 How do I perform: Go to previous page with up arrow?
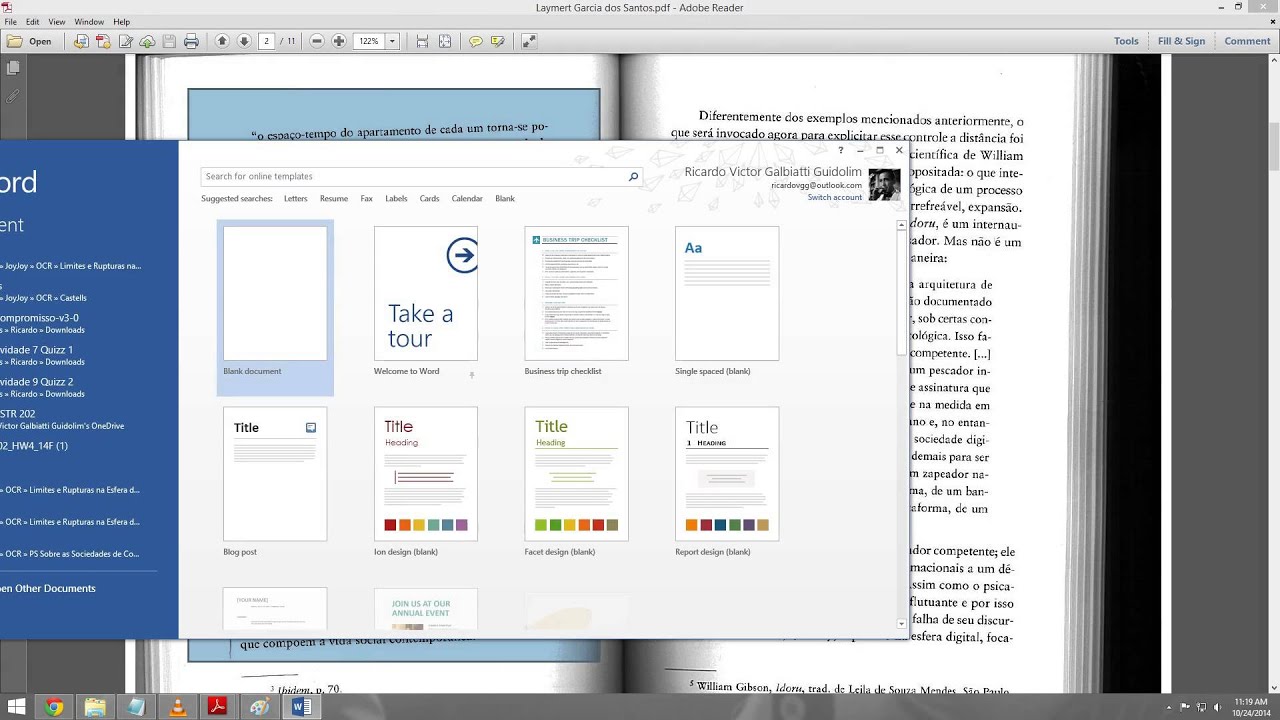click(222, 41)
